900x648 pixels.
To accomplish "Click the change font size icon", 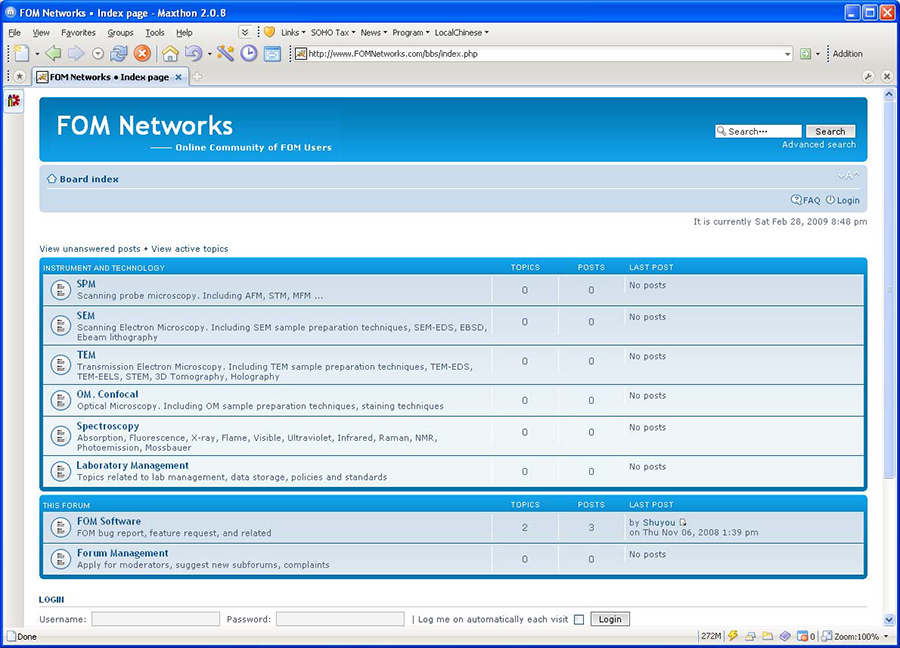I will tap(848, 175).
